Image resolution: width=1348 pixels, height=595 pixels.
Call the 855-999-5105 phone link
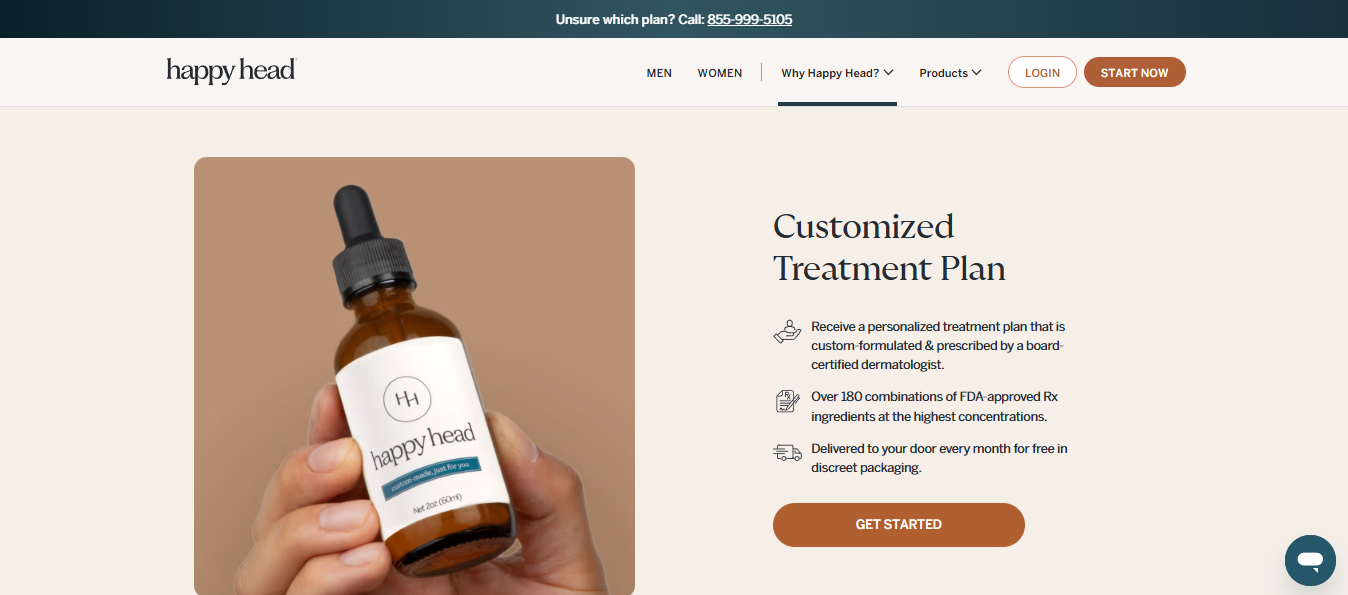coord(749,19)
